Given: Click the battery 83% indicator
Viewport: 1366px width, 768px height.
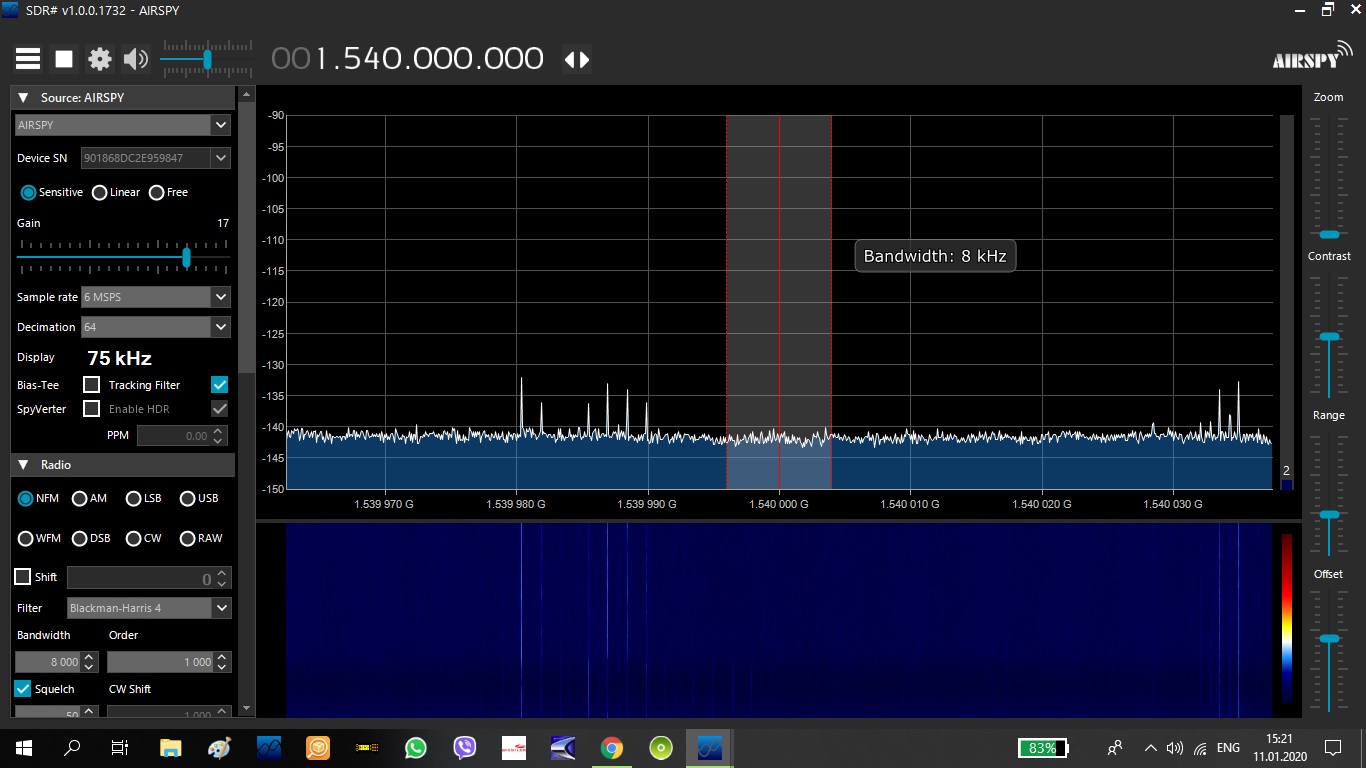Looking at the screenshot, I should pyautogui.click(x=1043, y=748).
